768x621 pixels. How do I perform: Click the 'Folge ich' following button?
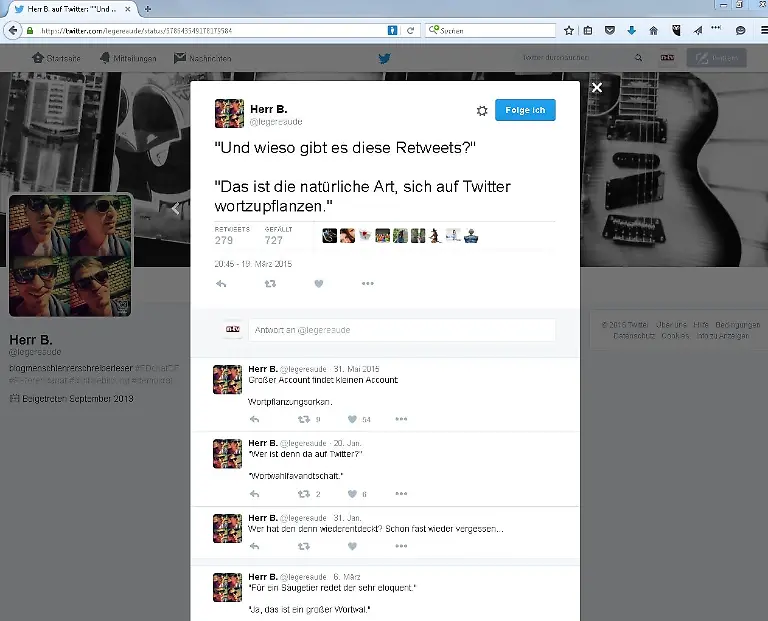click(x=525, y=110)
